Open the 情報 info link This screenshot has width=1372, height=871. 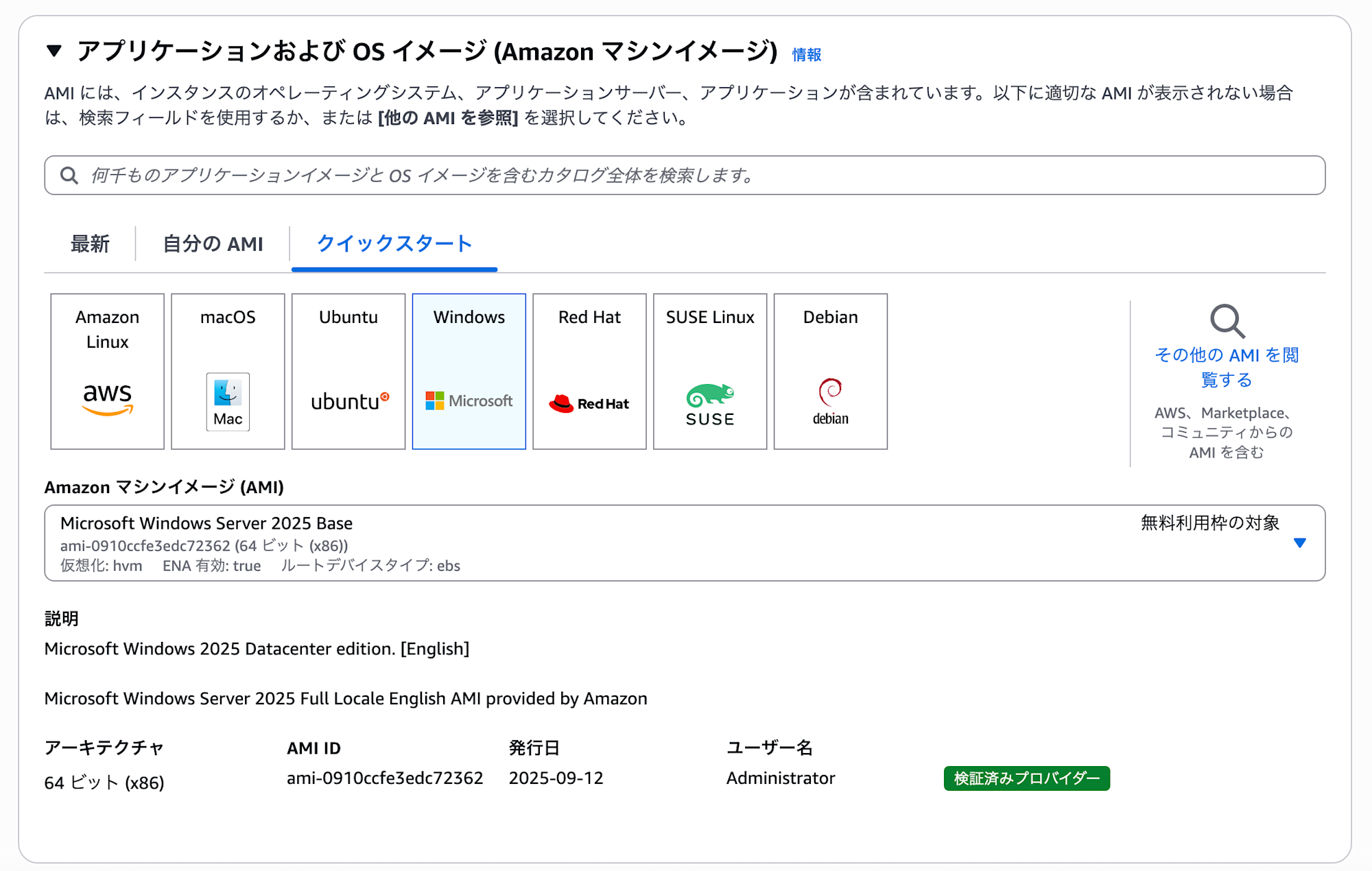click(806, 54)
